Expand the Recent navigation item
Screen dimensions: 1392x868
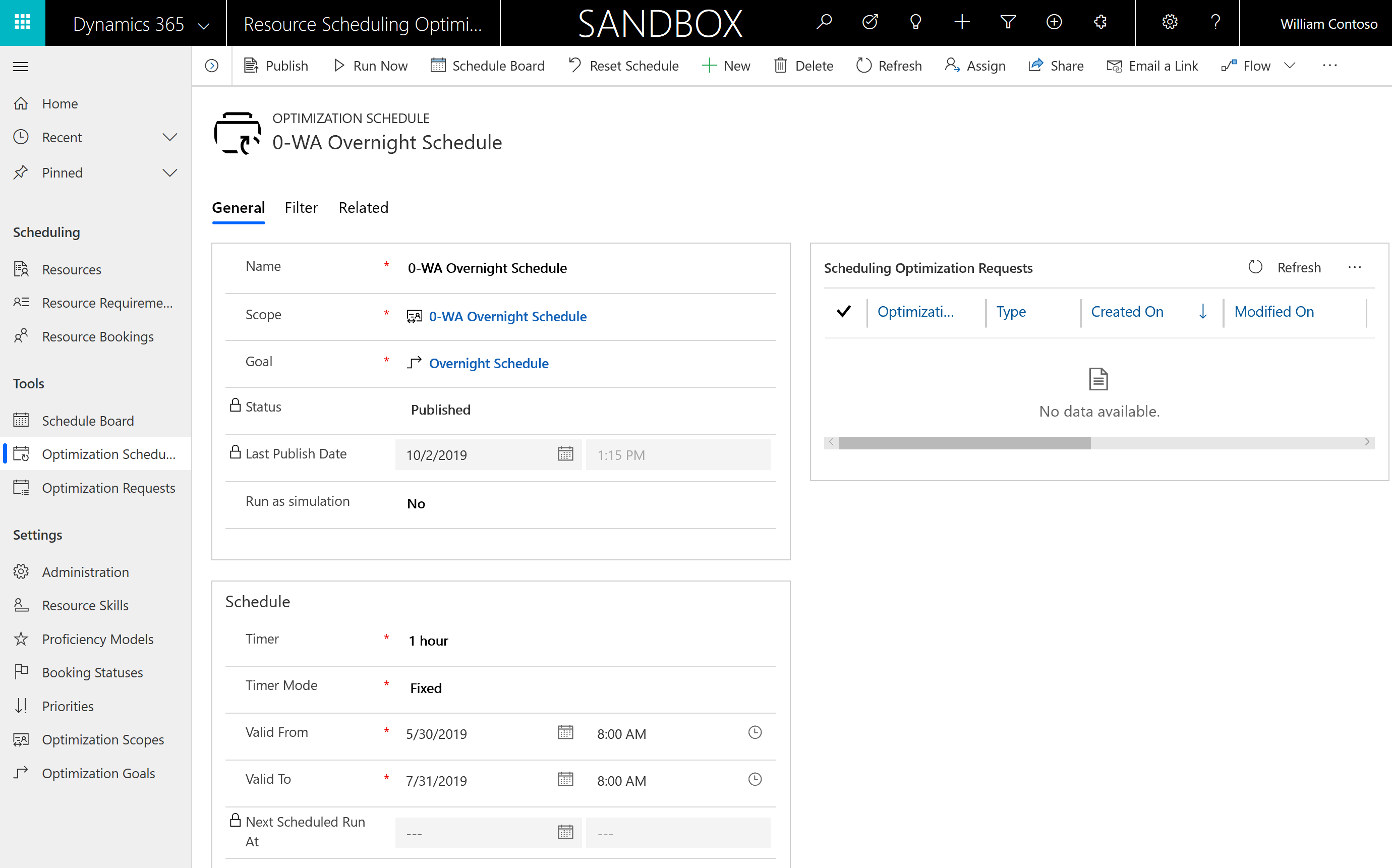(170, 137)
